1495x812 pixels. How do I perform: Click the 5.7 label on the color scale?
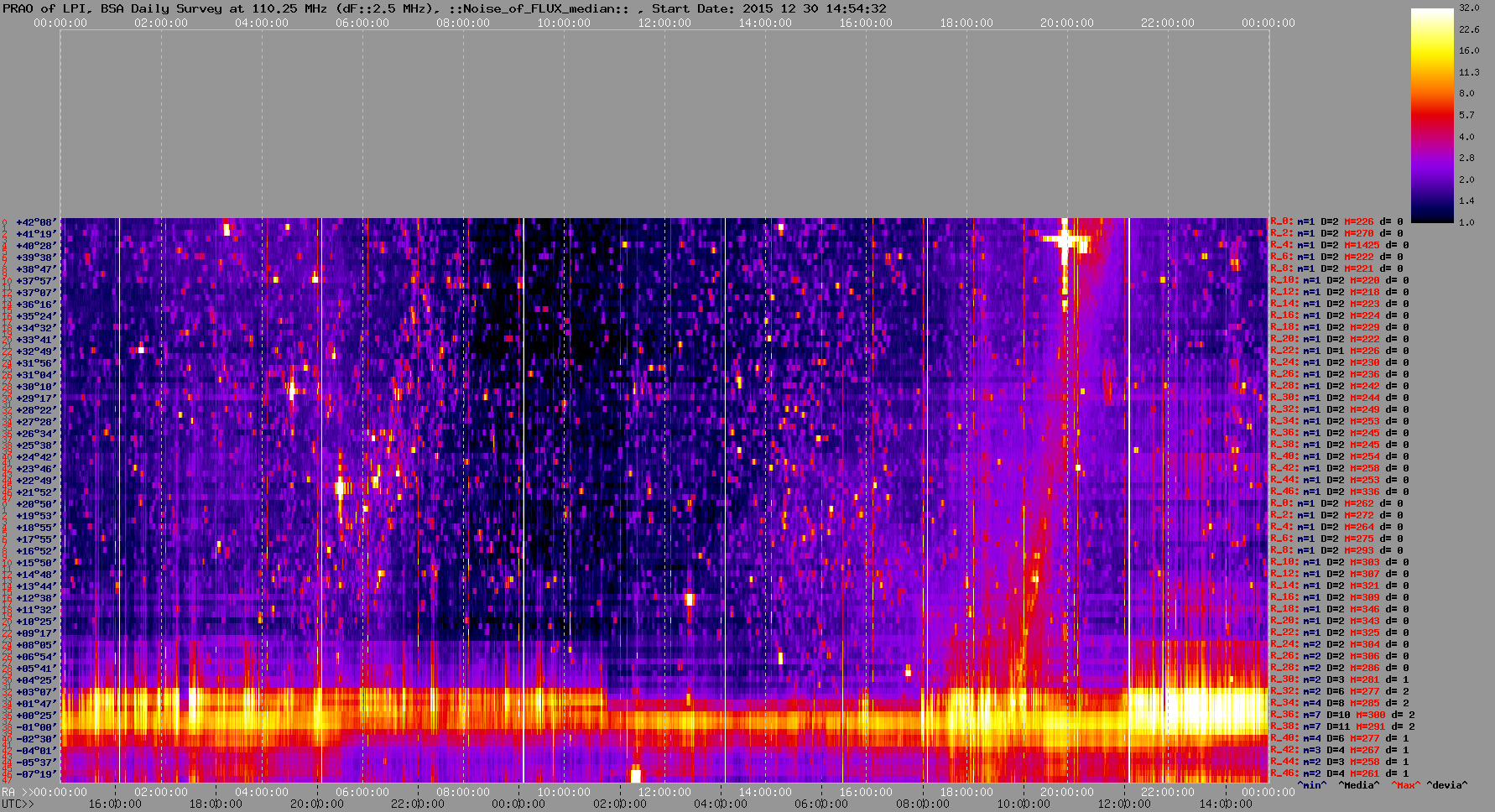tap(1466, 115)
